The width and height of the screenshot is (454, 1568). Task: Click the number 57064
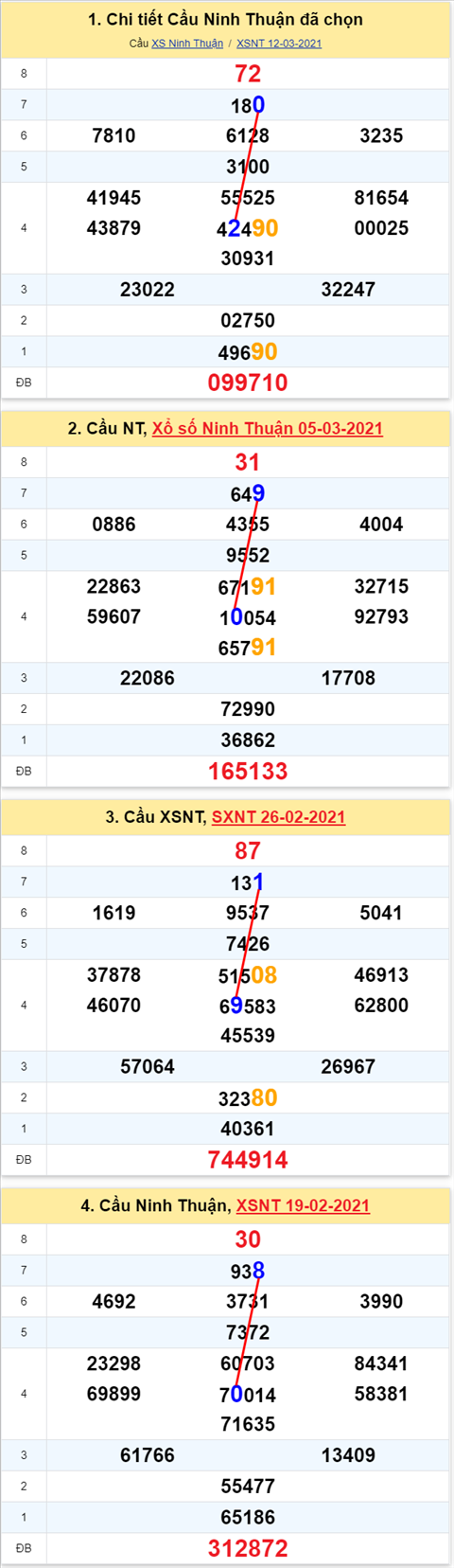[x=148, y=1067]
